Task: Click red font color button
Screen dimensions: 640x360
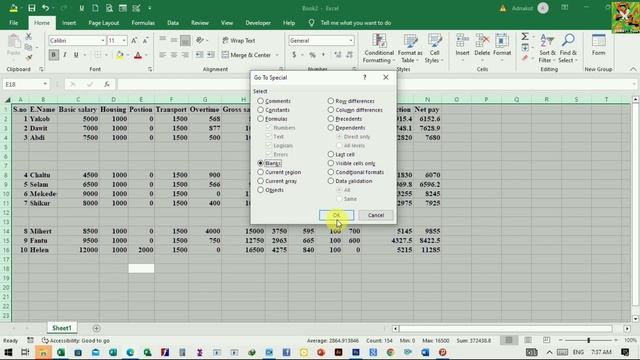Action: pos(138,55)
